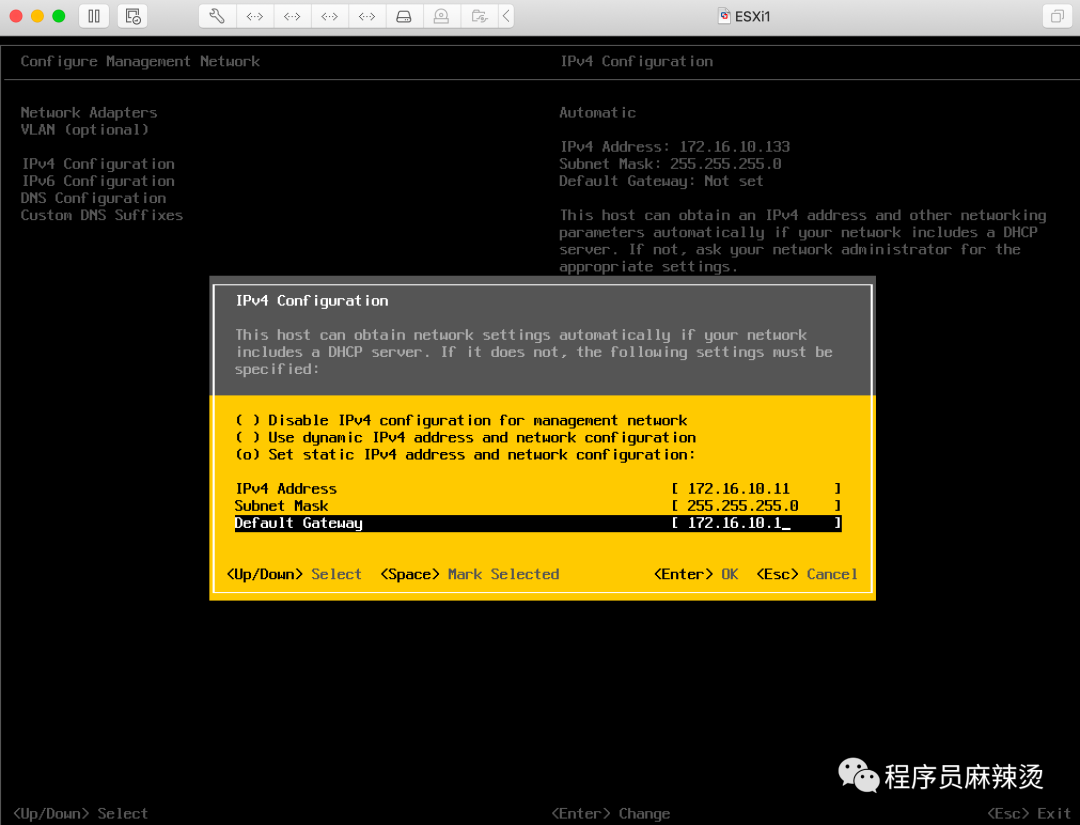Open the hard disk device icon
The height and width of the screenshot is (825, 1080).
404,16
